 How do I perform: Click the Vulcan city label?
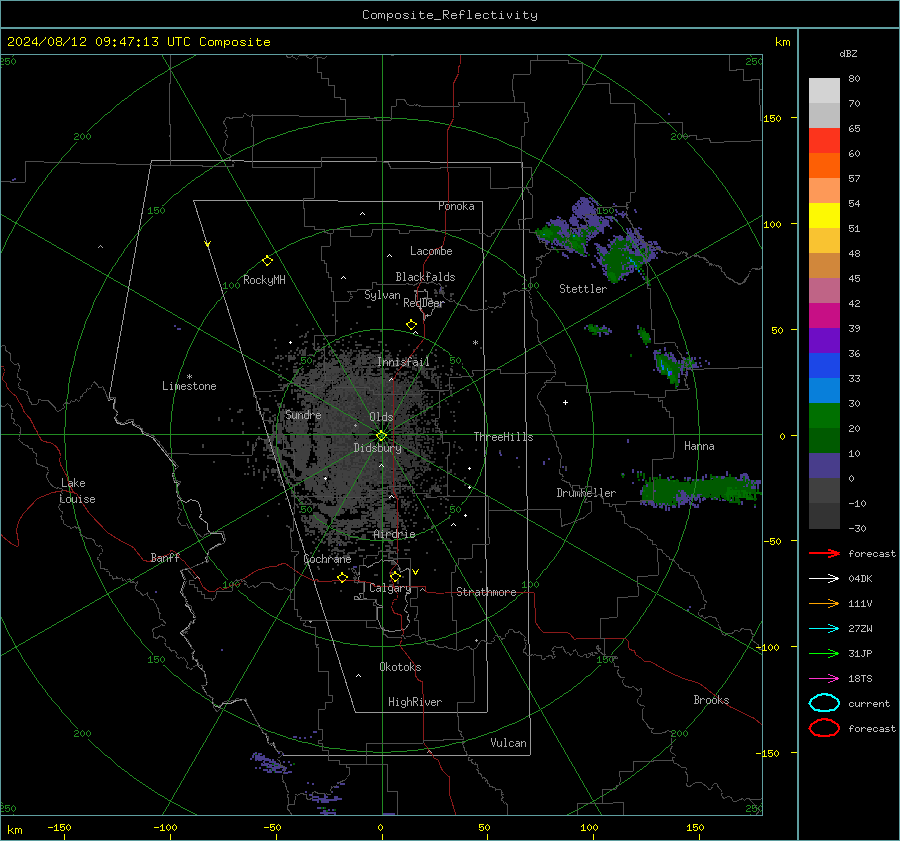click(x=509, y=743)
